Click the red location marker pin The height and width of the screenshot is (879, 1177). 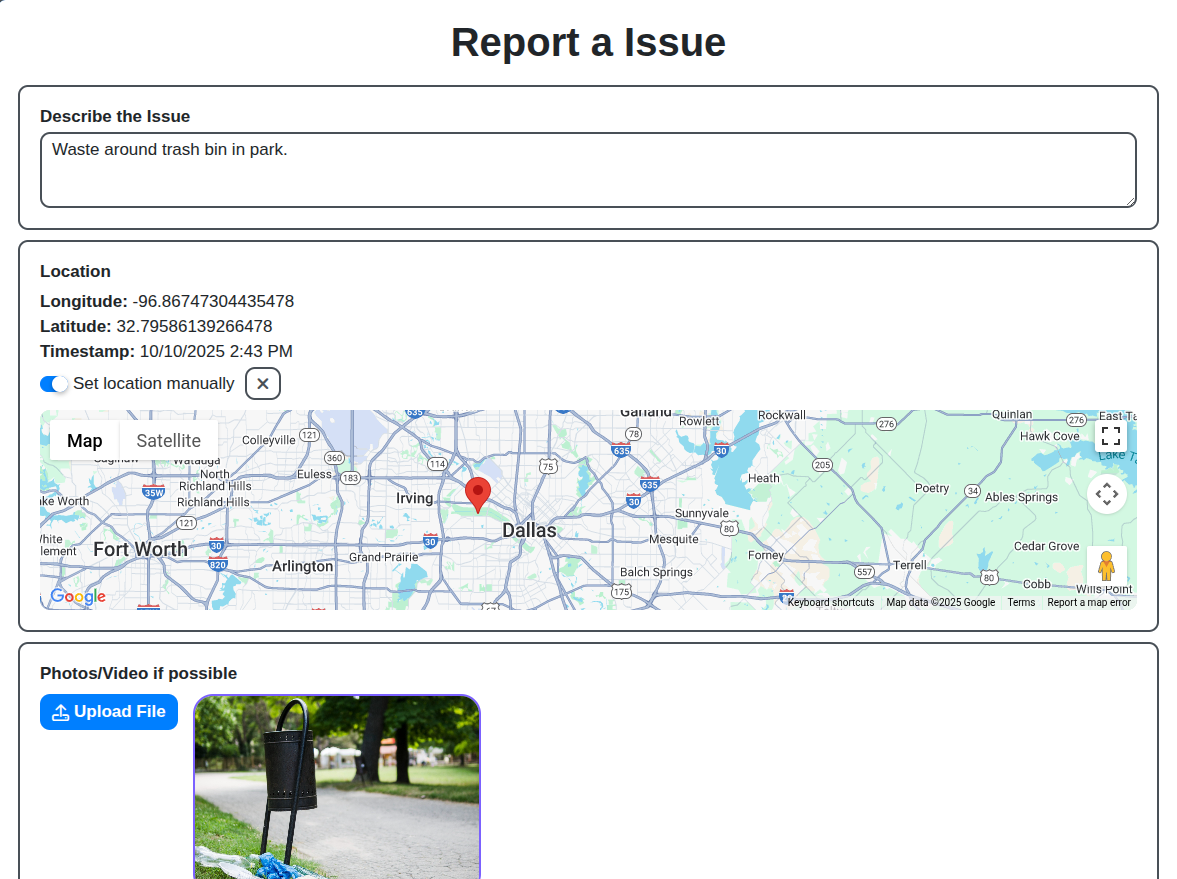[478, 493]
